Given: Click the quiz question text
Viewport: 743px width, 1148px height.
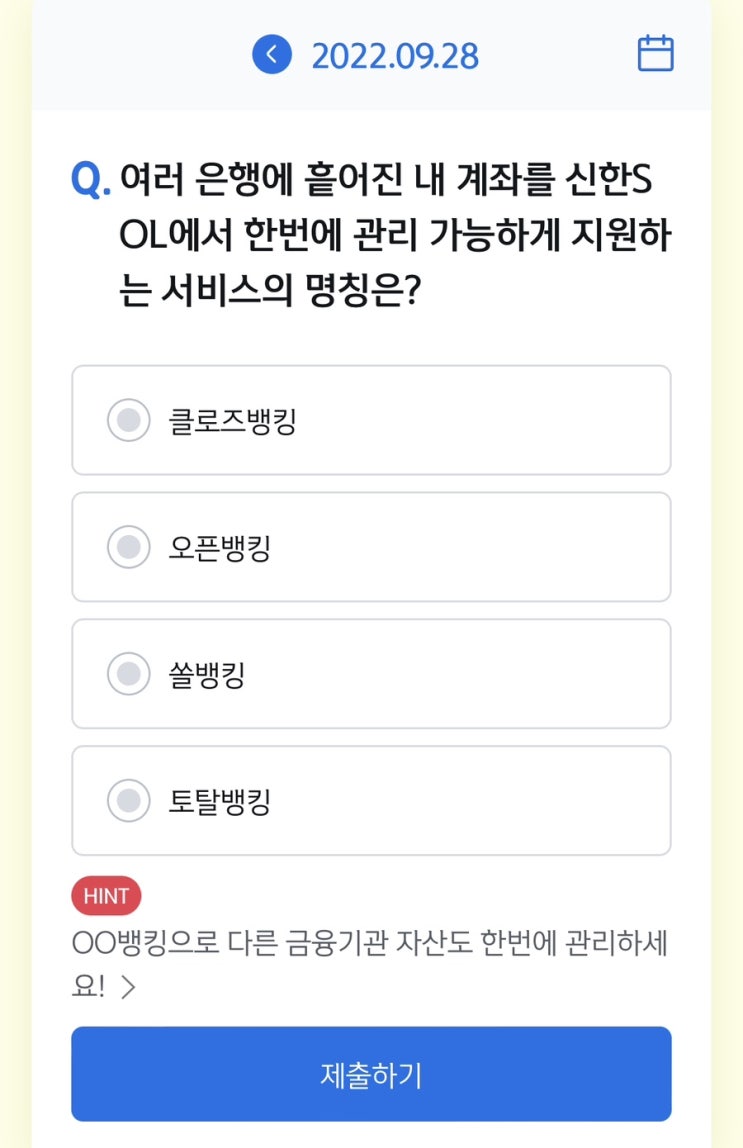Looking at the screenshot, I should click(395, 237).
